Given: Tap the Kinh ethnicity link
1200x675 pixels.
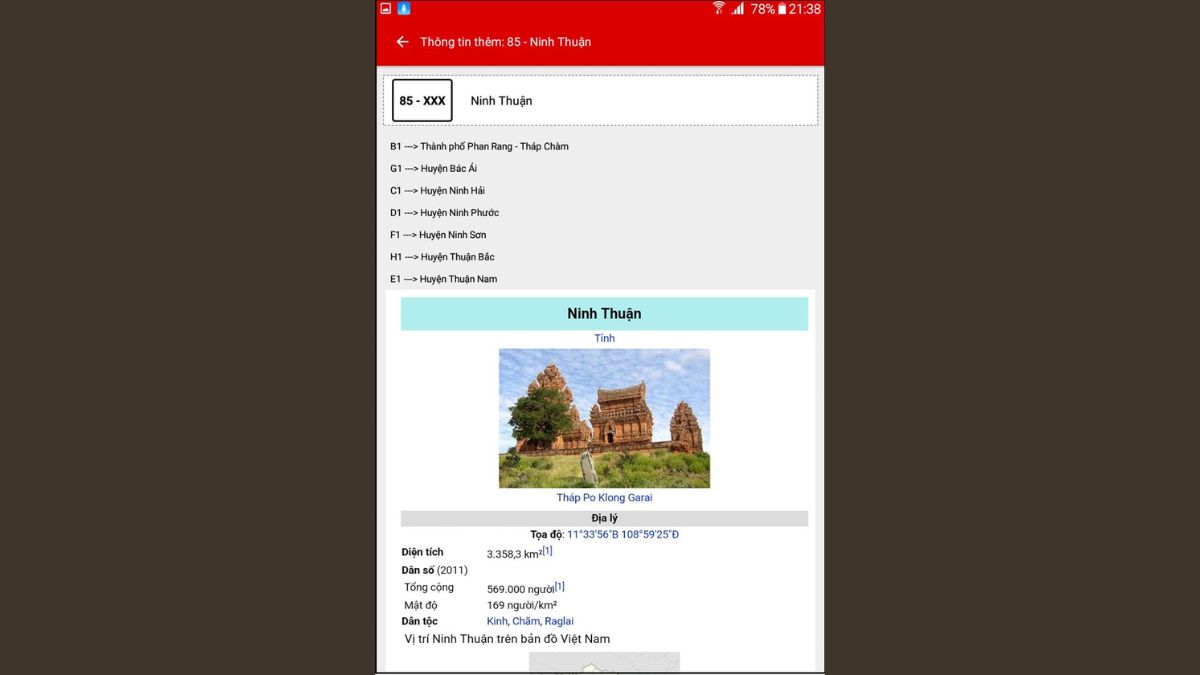Looking at the screenshot, I should 497,621.
